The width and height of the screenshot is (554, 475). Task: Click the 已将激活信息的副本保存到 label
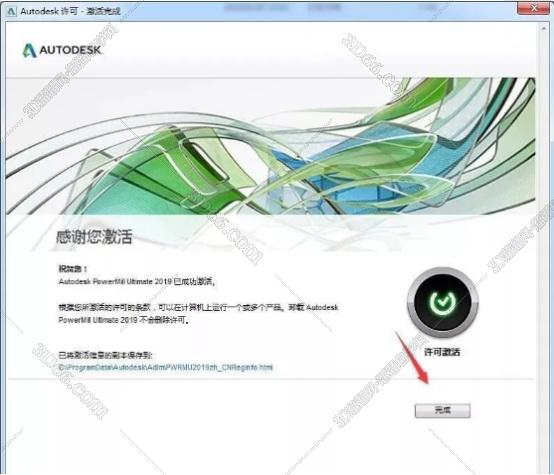point(105,355)
